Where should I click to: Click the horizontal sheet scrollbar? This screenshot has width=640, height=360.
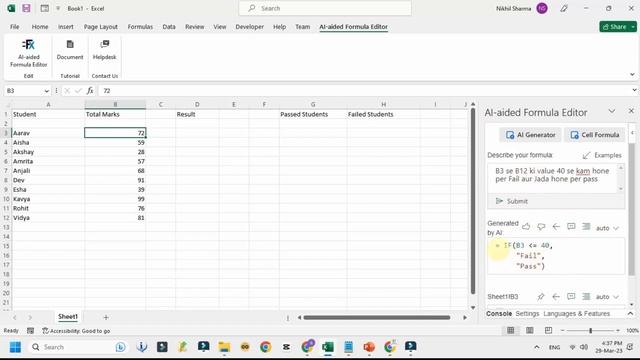coord(377,317)
